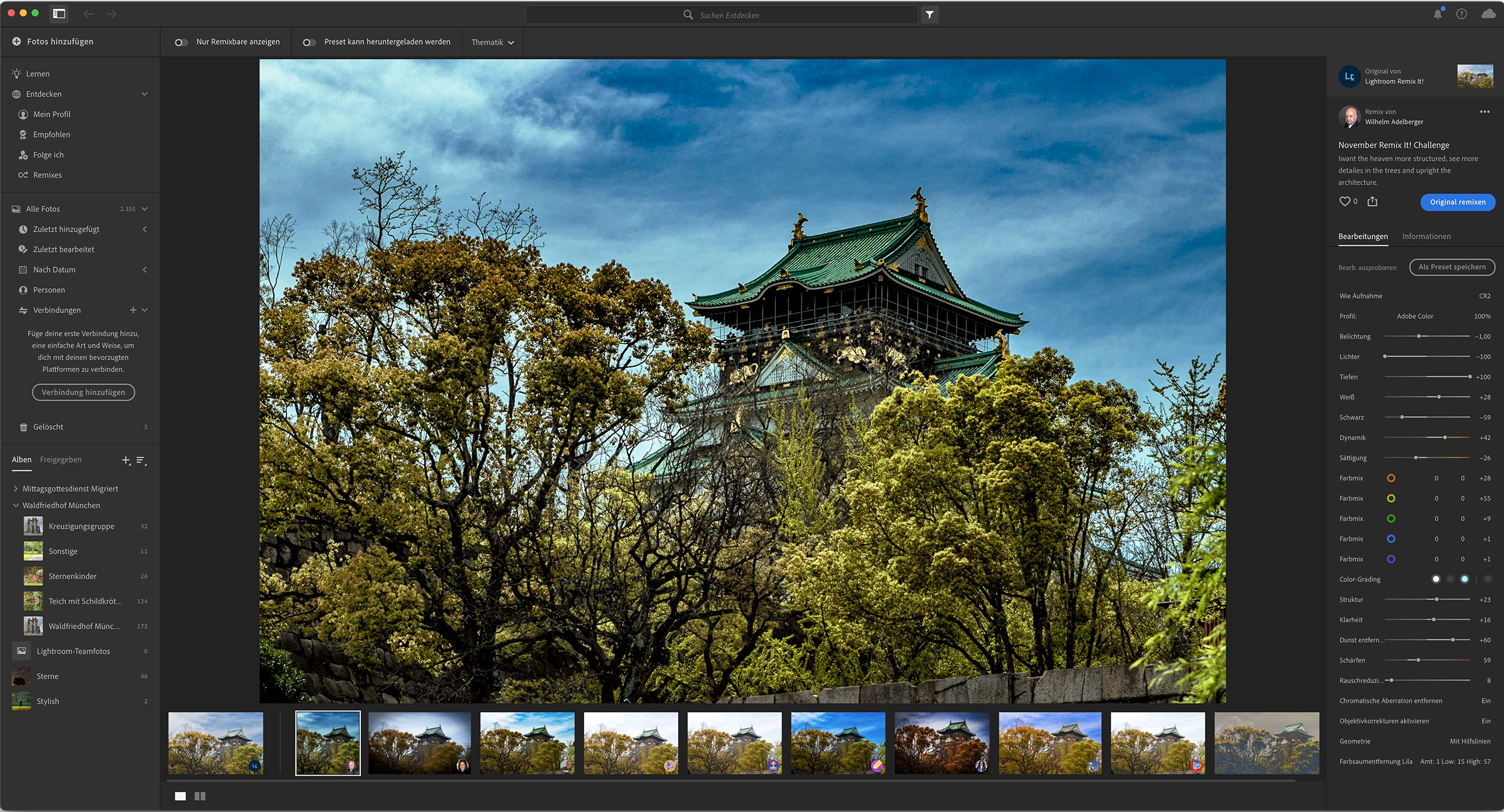This screenshot has width=1504, height=812.
Task: Collapse the Waldfriedhof München folder
Action: point(15,505)
